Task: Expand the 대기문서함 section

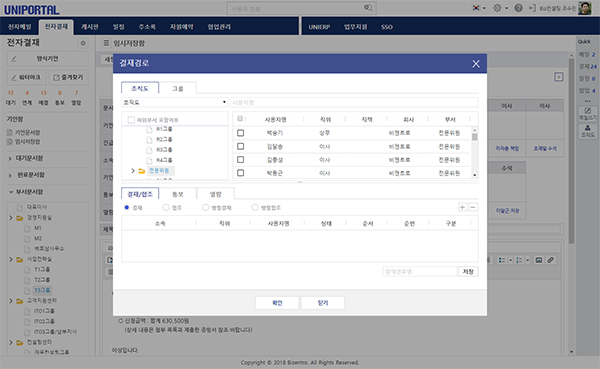Action: click(x=10, y=158)
